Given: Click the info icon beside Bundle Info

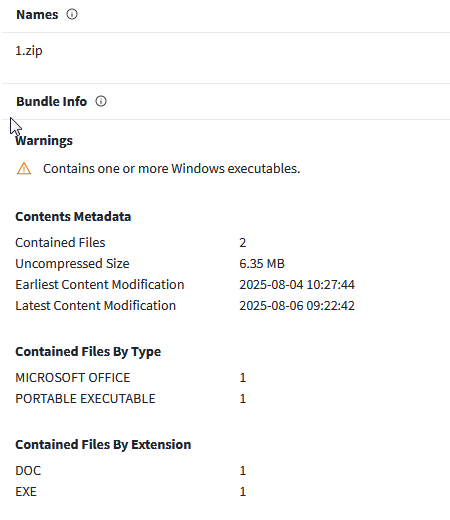Looking at the screenshot, I should (101, 101).
